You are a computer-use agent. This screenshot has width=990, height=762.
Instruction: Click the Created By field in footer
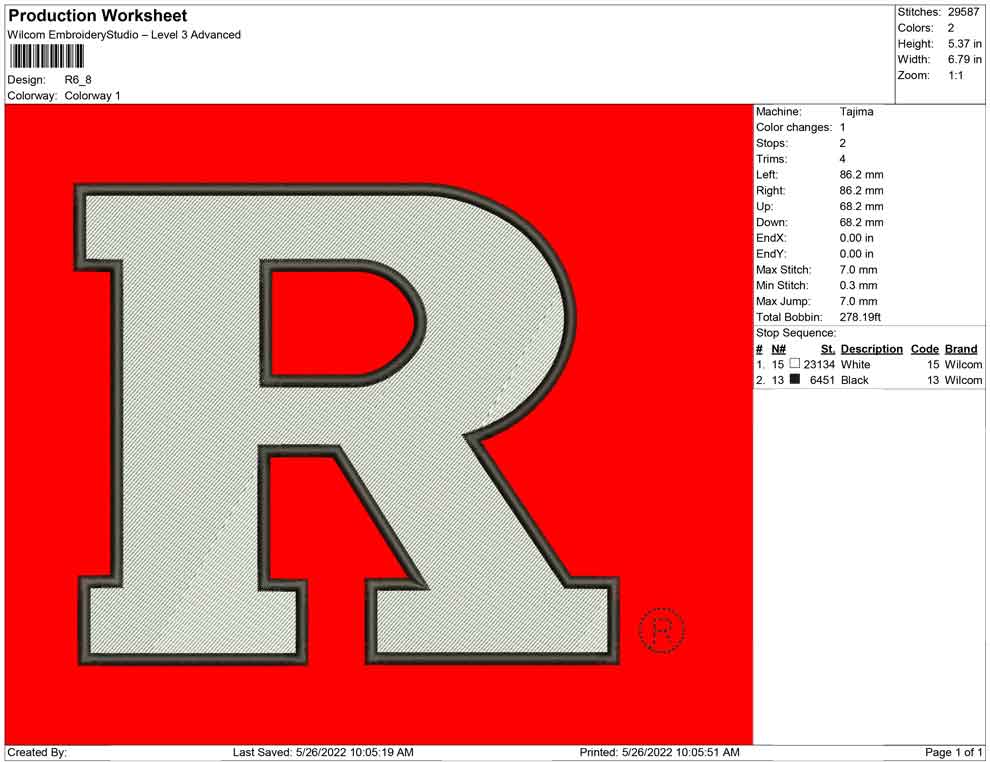(x=37, y=752)
